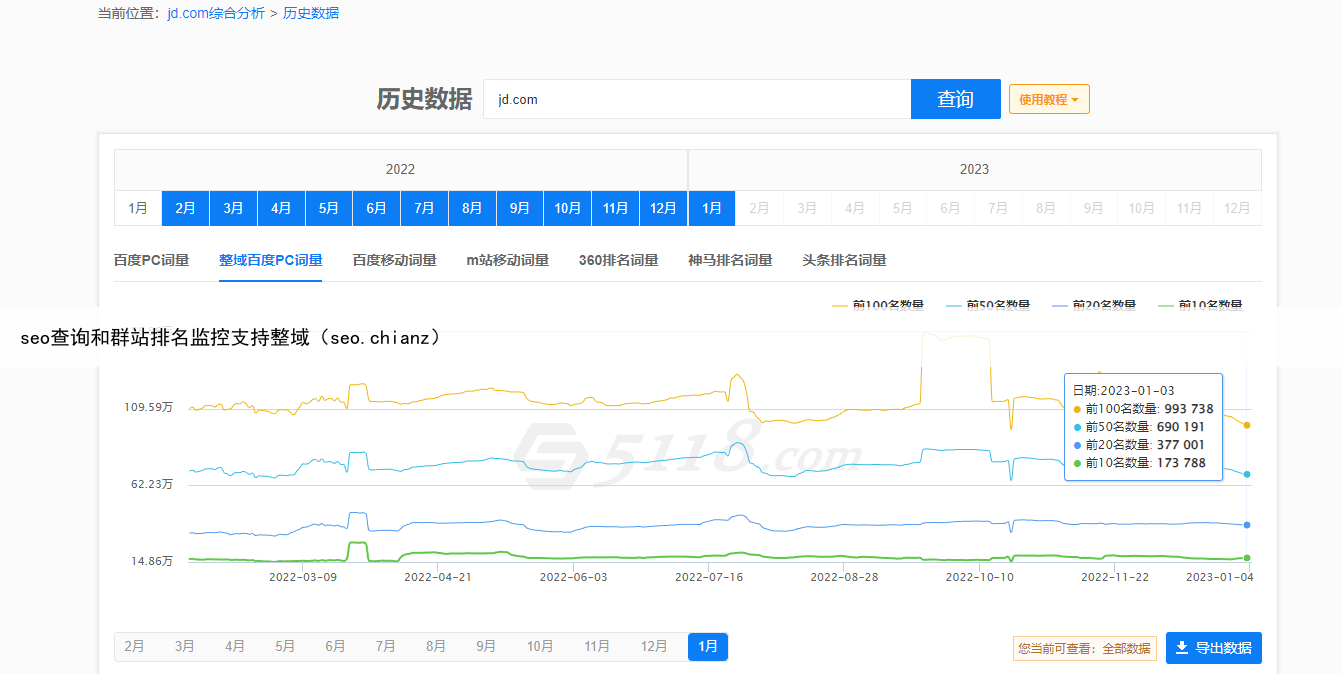Select the 头条排名词量 tab
This screenshot has width=1342, height=674.
point(844,260)
